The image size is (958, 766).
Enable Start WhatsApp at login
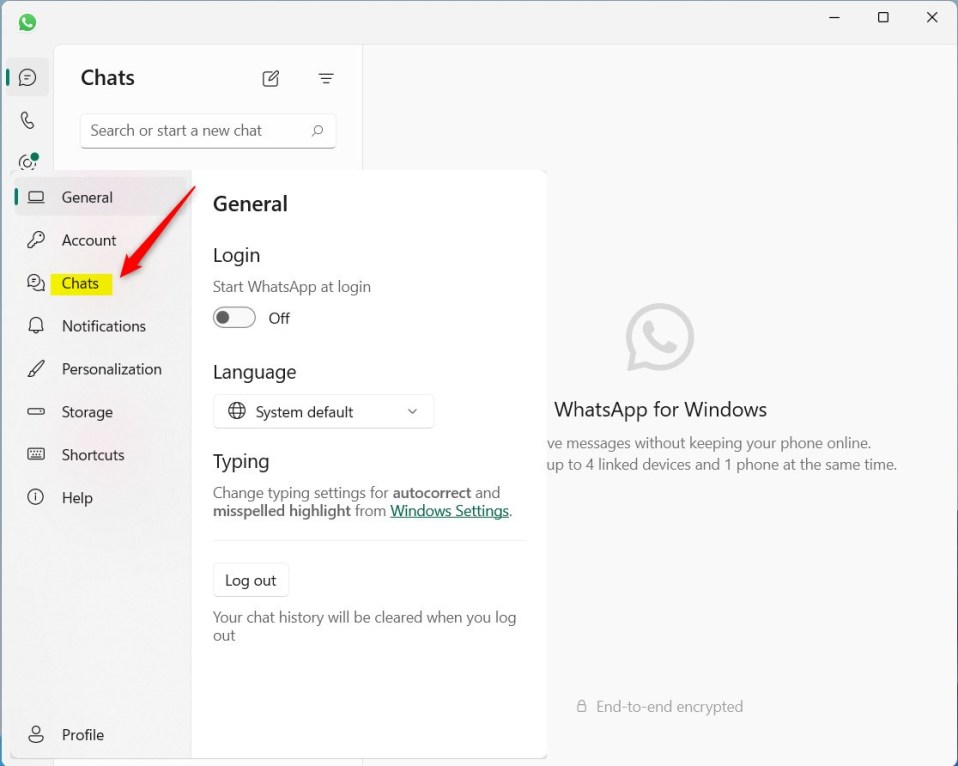point(234,317)
